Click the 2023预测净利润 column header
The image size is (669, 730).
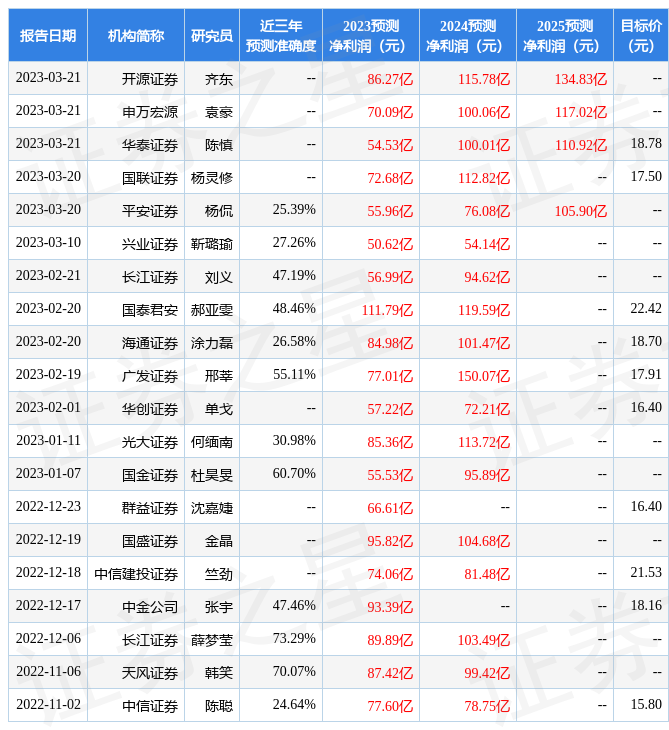click(x=371, y=35)
